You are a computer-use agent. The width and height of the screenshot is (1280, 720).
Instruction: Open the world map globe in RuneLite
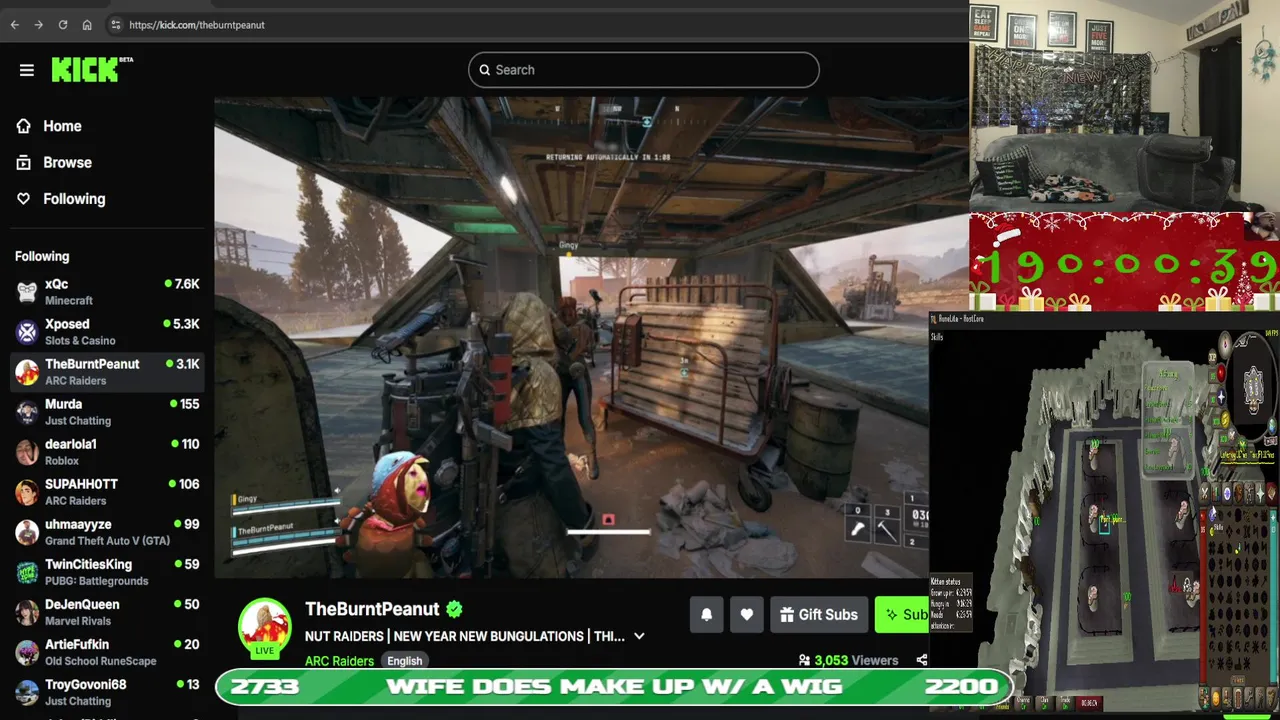coord(1272,426)
